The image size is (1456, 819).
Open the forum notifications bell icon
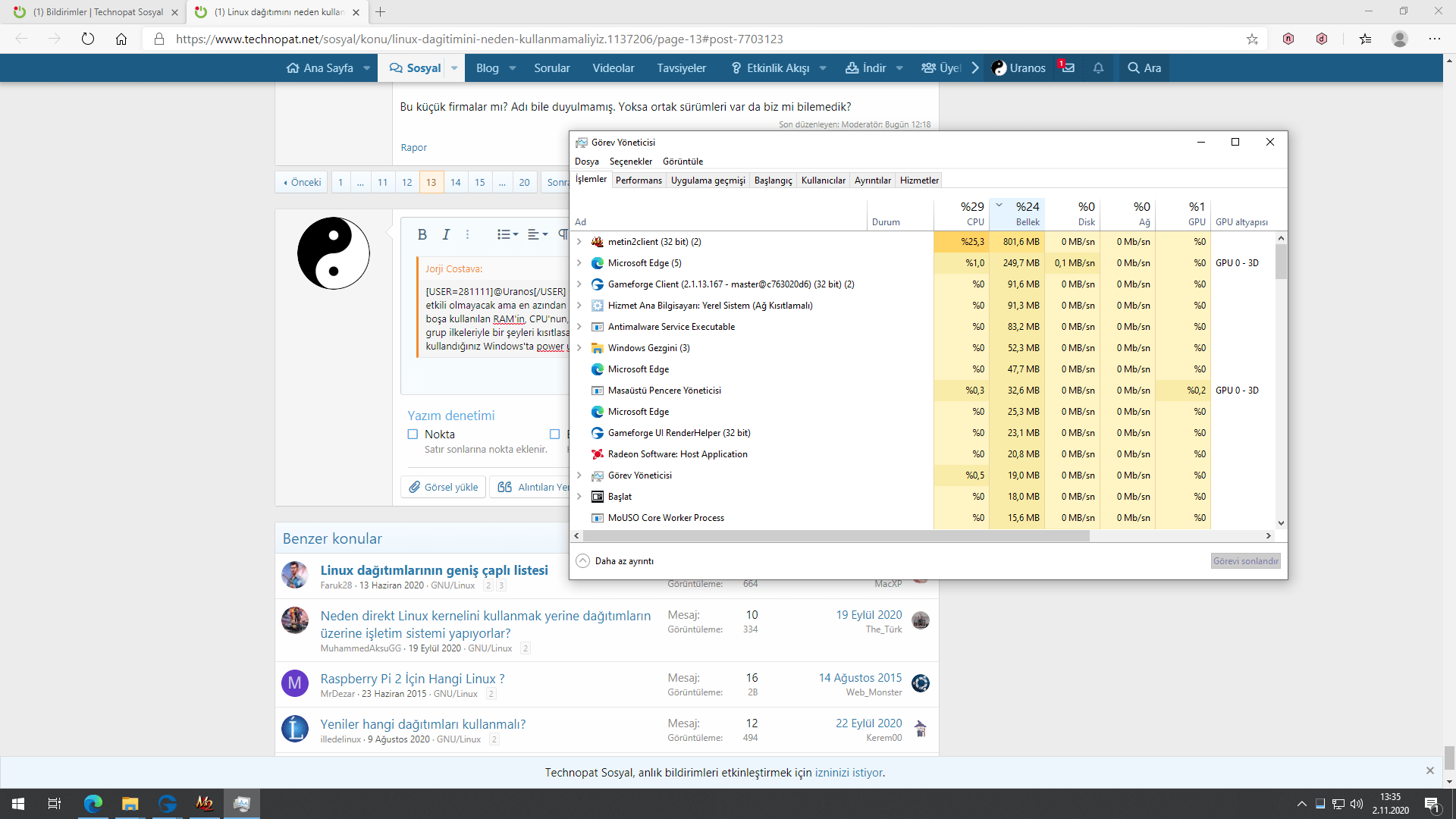point(1098,68)
